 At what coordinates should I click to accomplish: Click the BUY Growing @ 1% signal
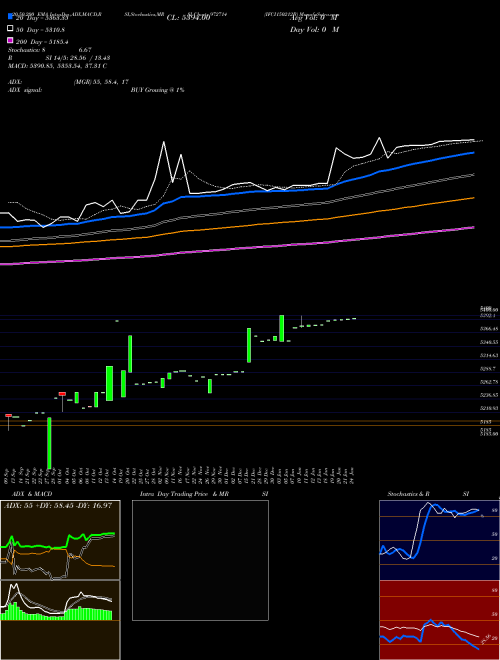[x=157, y=90]
